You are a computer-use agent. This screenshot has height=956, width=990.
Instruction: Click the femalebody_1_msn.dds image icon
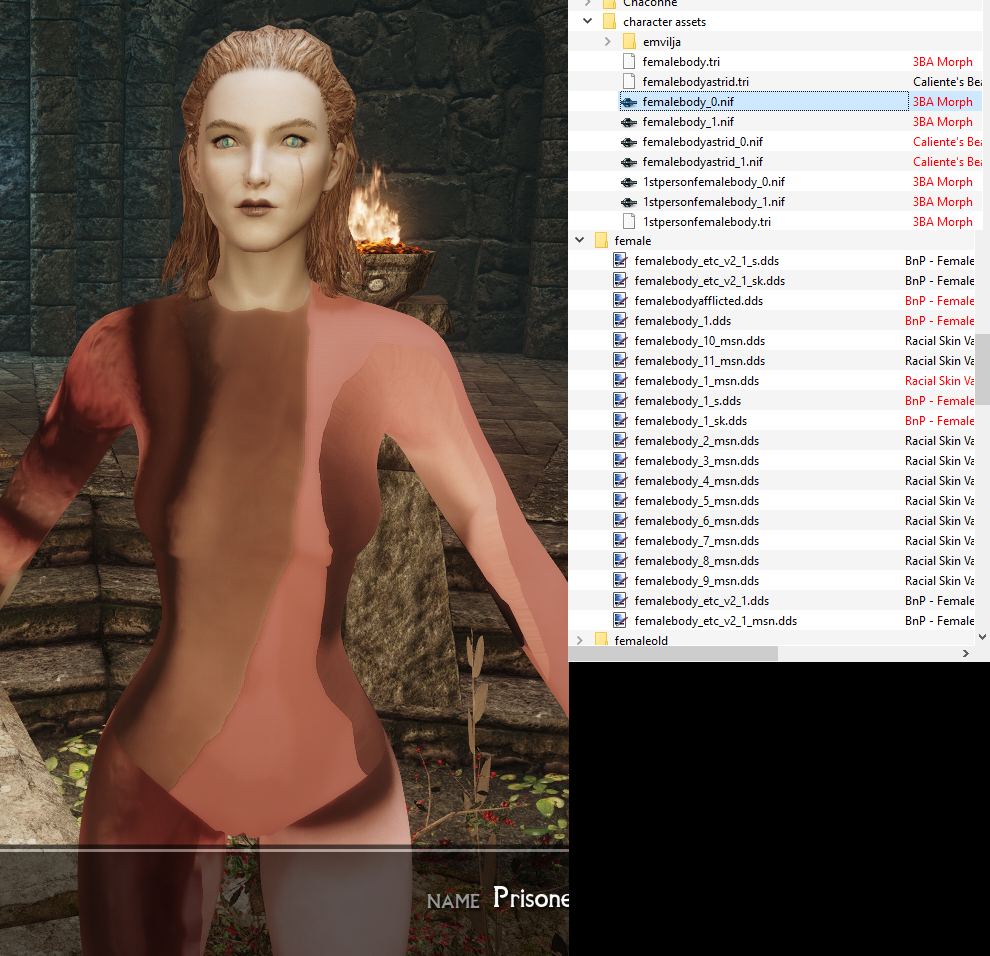(620, 380)
